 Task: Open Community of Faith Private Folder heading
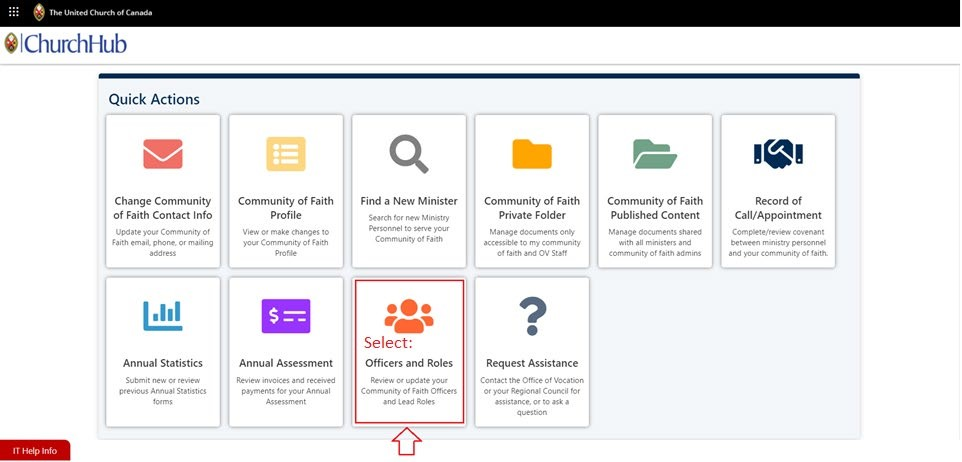(532, 208)
